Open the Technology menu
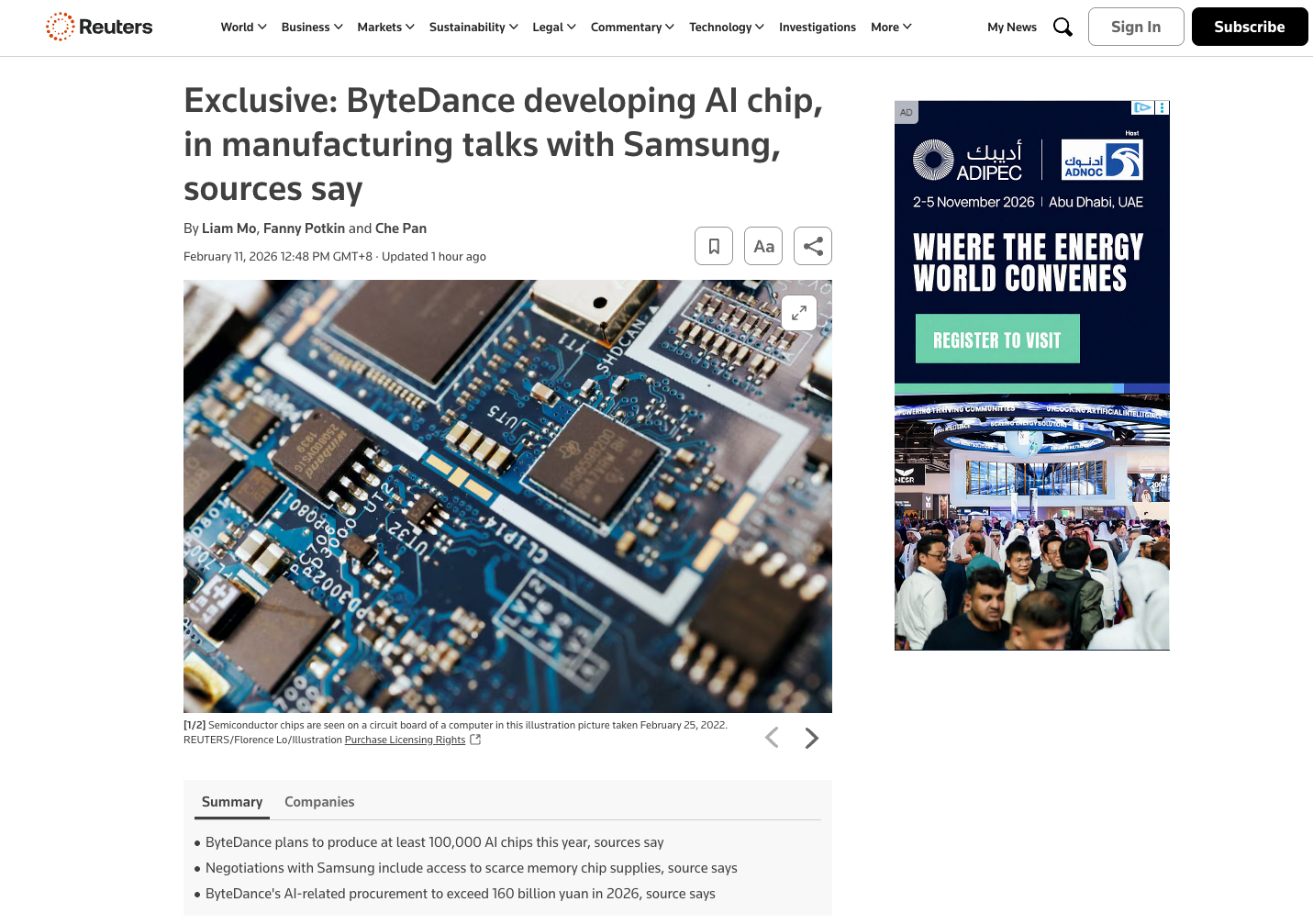 (x=726, y=28)
